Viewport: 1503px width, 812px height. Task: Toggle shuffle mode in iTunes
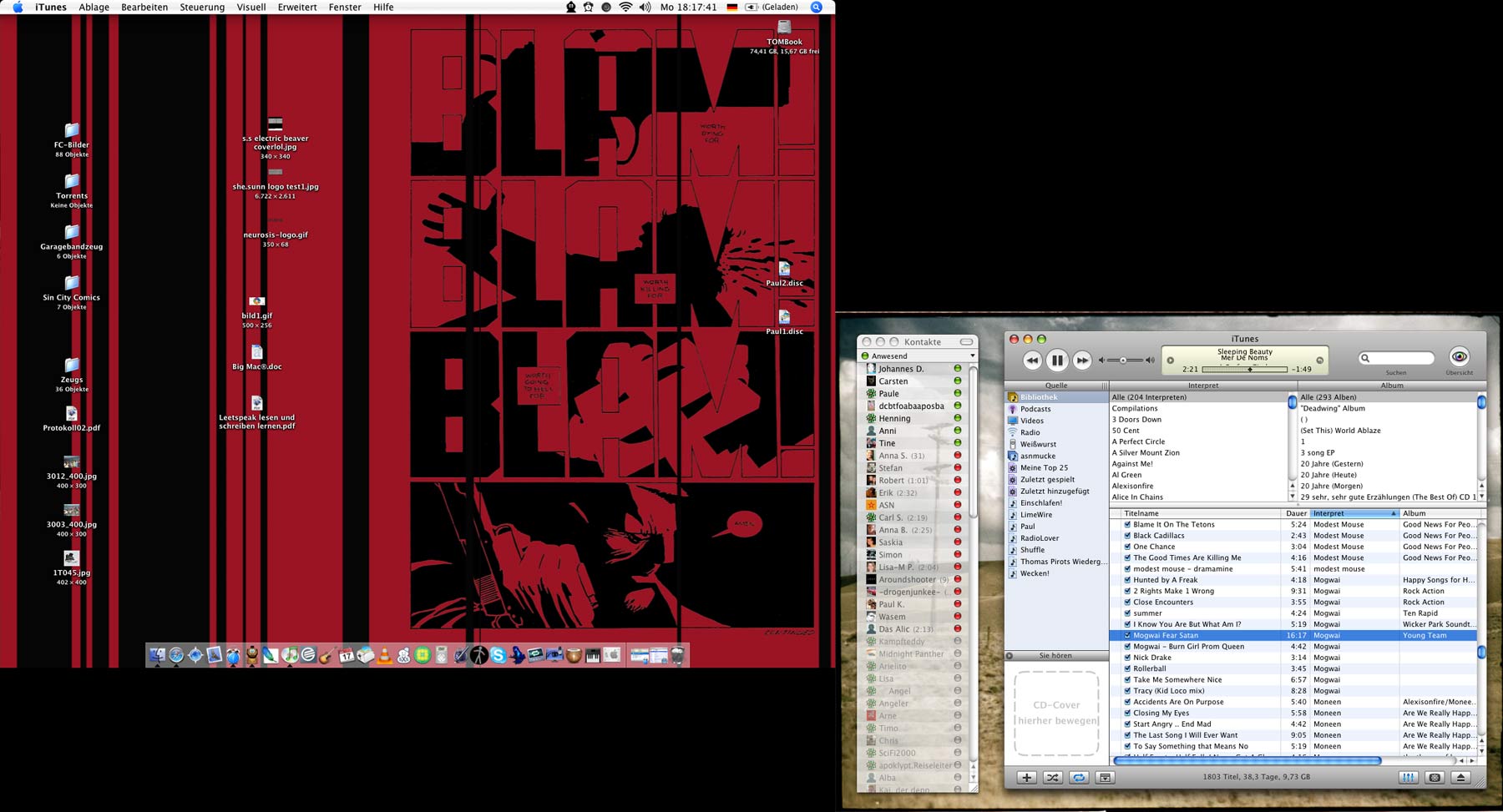tap(1052, 777)
